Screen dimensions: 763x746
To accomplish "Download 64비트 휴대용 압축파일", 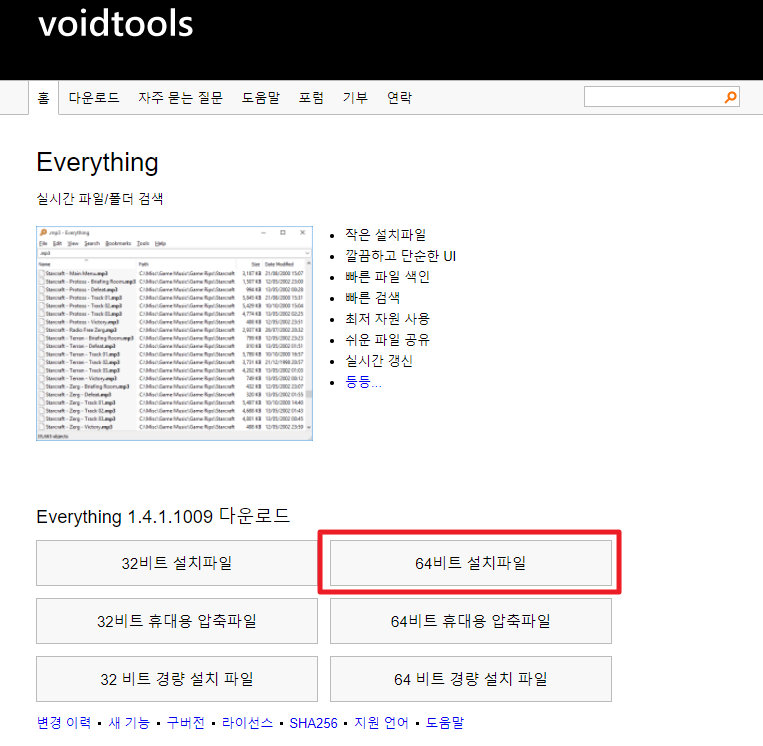I will coord(471,621).
